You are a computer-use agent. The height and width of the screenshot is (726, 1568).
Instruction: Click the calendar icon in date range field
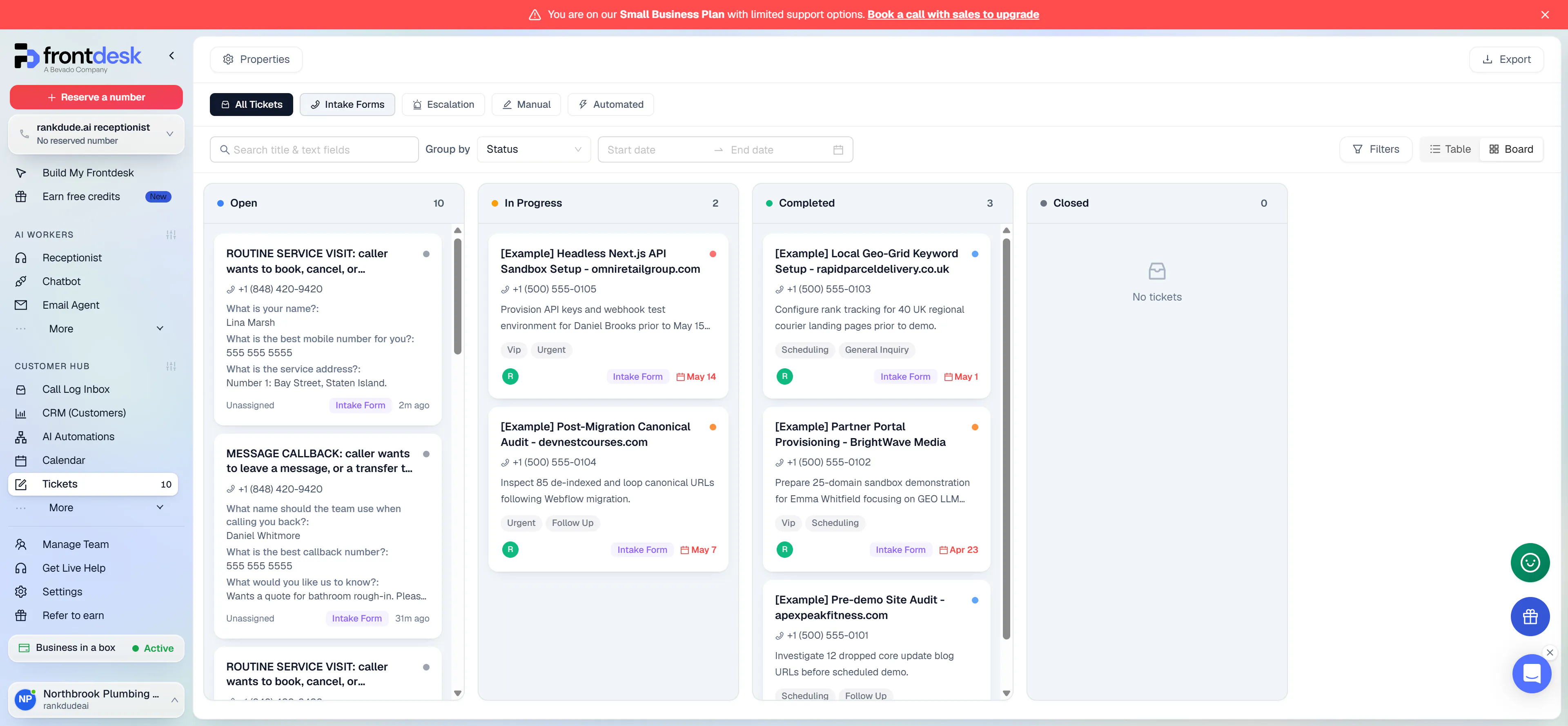click(x=838, y=150)
